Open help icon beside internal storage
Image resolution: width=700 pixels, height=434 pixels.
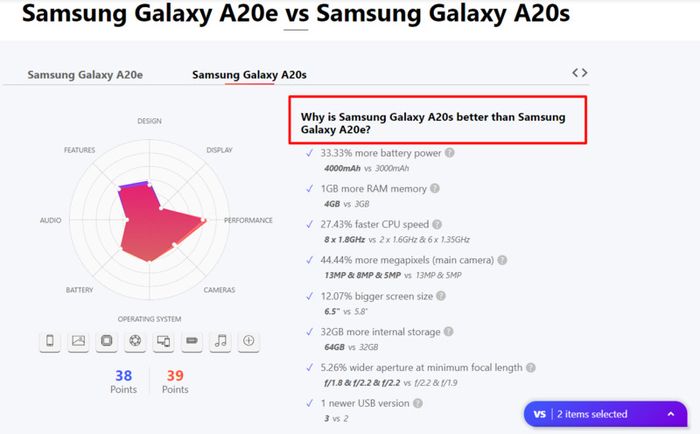click(449, 331)
